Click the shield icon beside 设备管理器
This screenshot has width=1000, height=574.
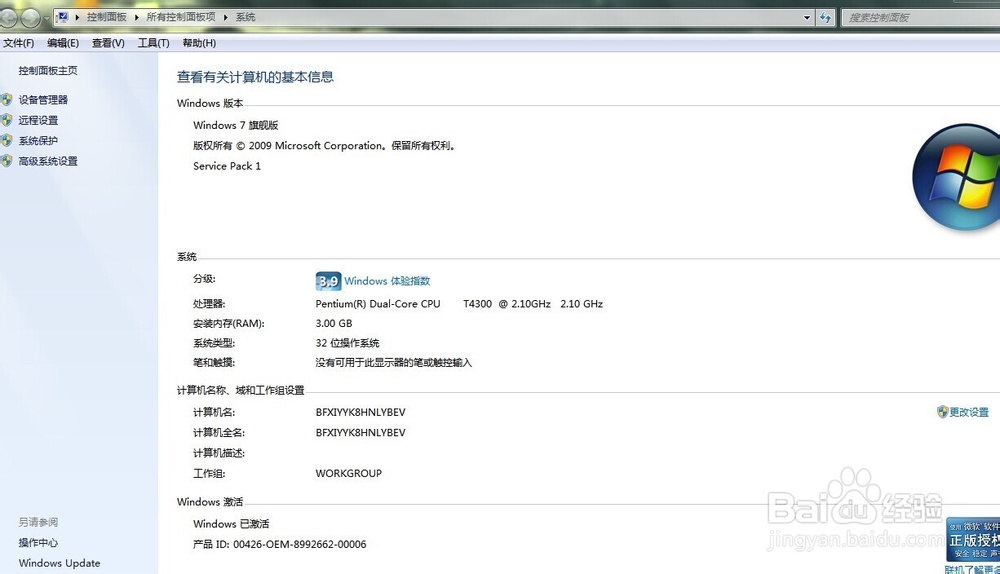pyautogui.click(x=6, y=99)
